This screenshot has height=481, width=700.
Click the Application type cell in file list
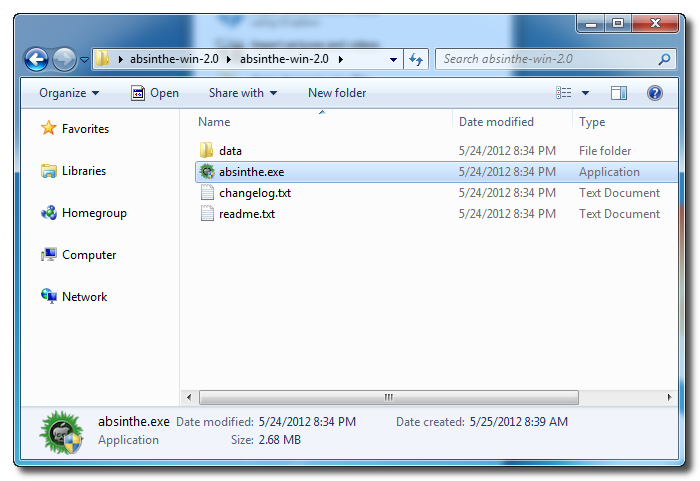[x=609, y=172]
